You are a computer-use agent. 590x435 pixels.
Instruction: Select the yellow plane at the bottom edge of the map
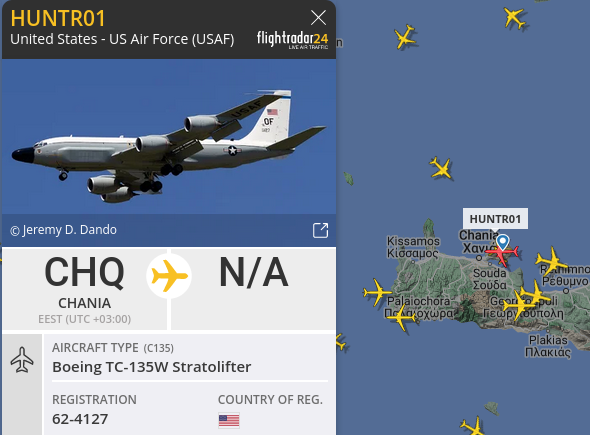point(473,427)
